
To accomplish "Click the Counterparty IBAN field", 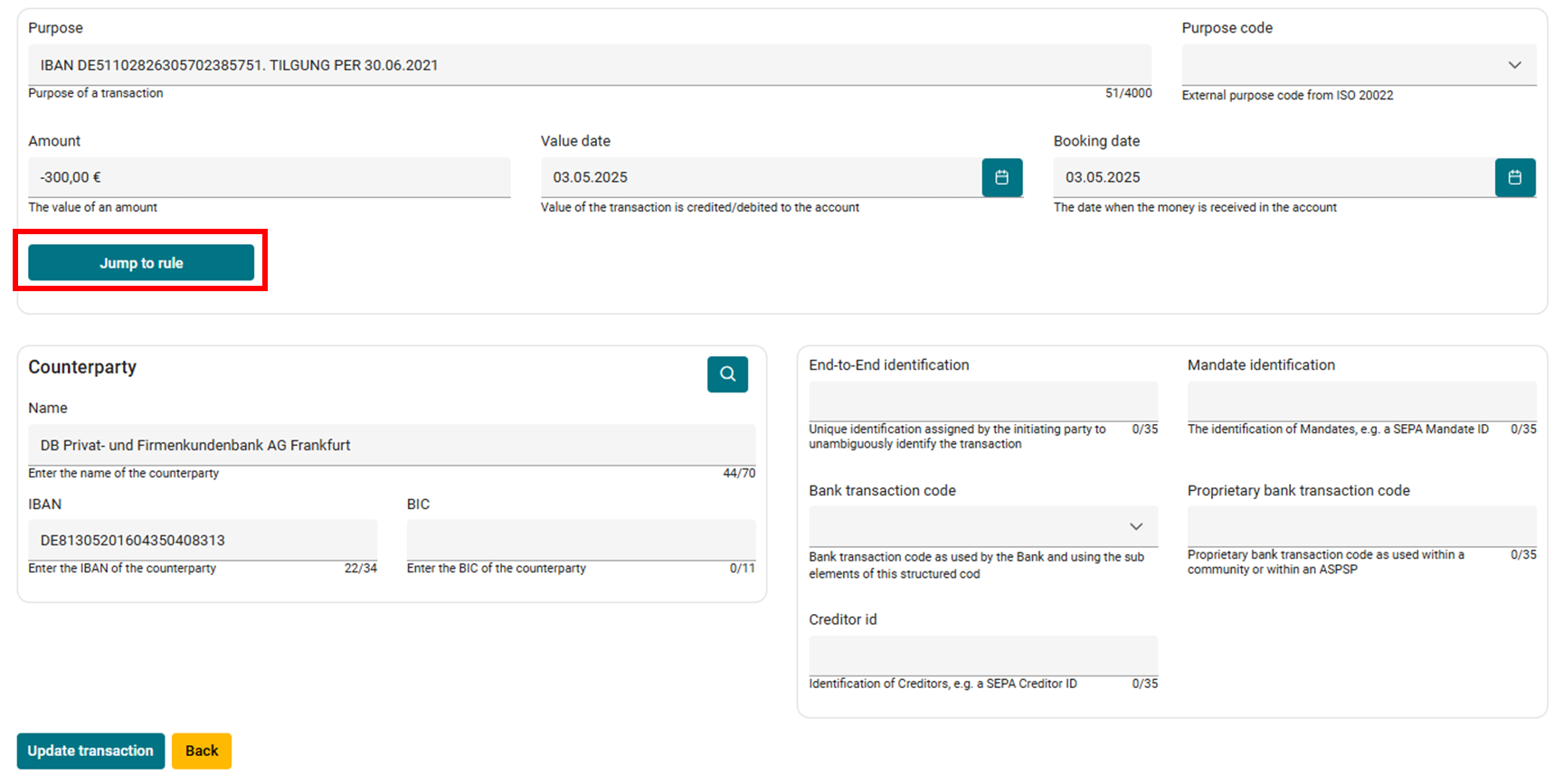I will coord(202,540).
